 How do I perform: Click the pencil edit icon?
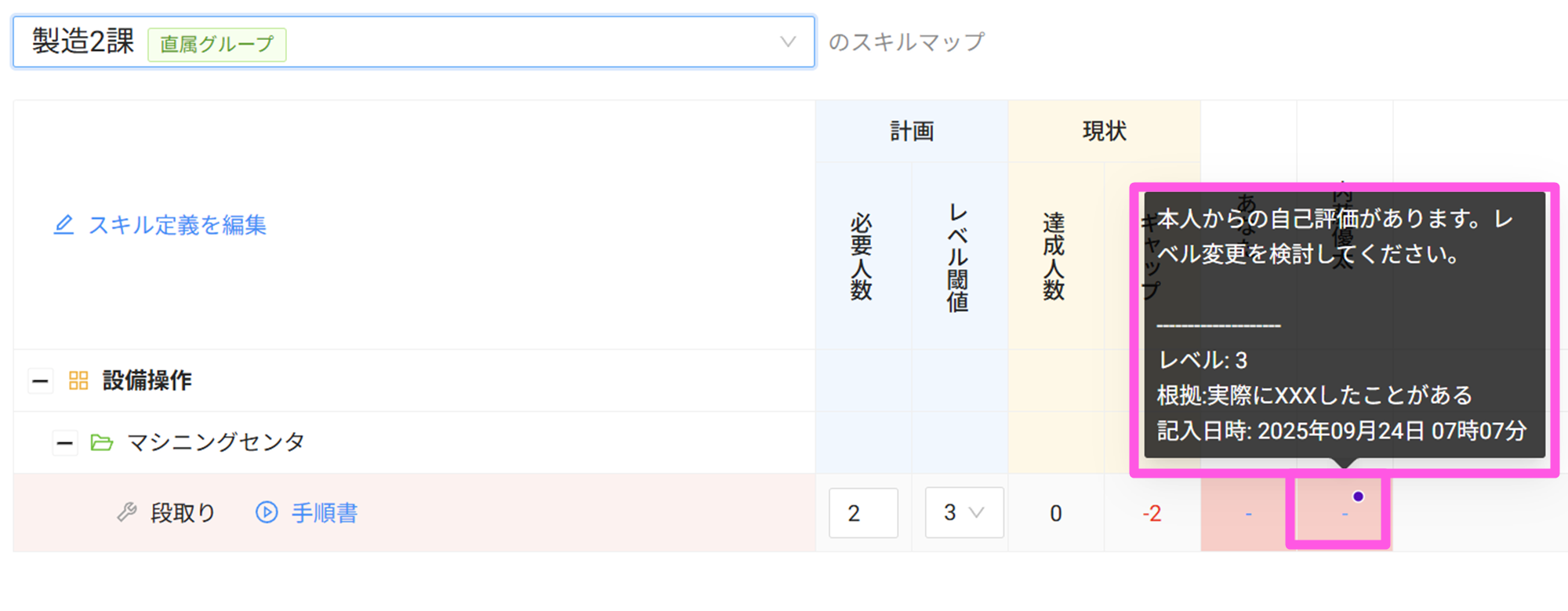[64, 225]
